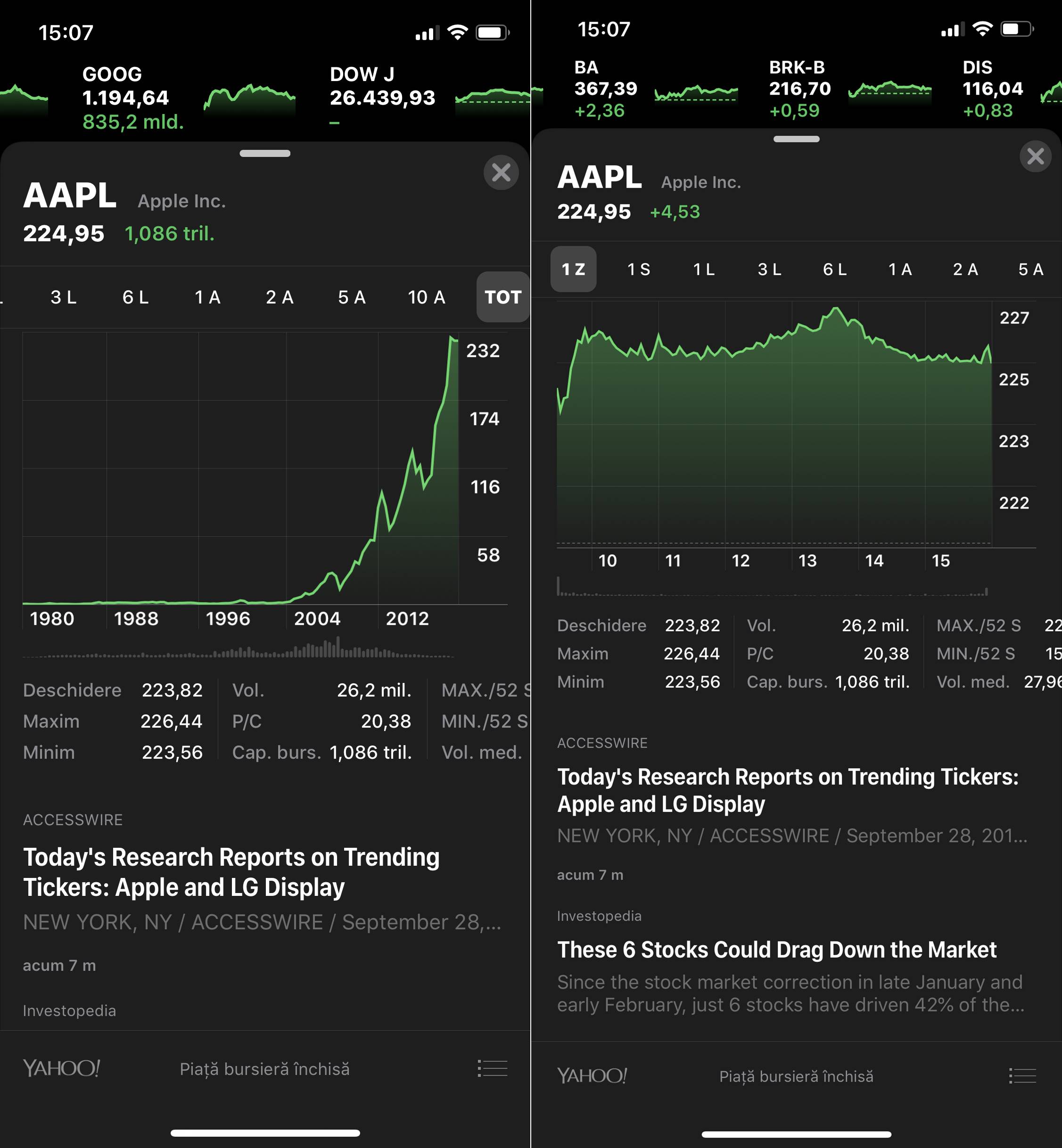Tap Cap. burs. value in left screen
1062x1148 pixels.
click(370, 752)
